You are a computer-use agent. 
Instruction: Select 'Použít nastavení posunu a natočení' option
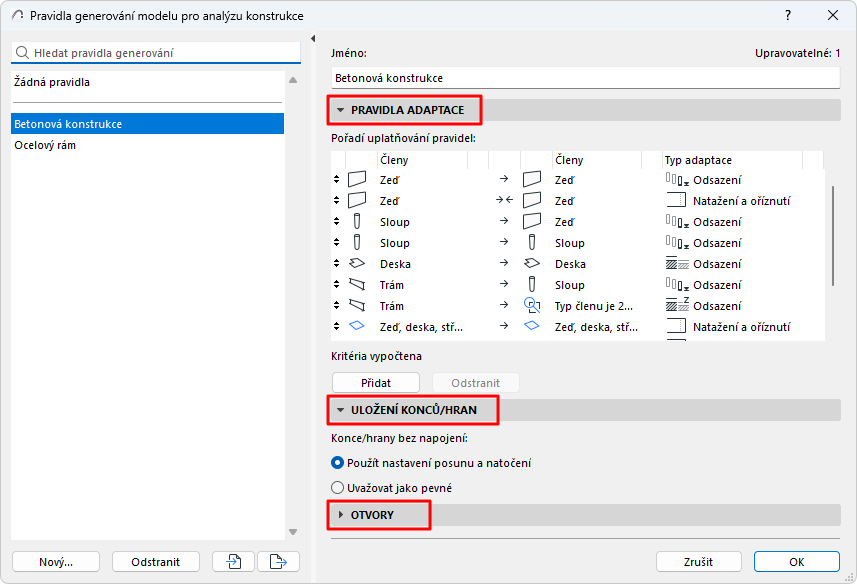(338, 463)
